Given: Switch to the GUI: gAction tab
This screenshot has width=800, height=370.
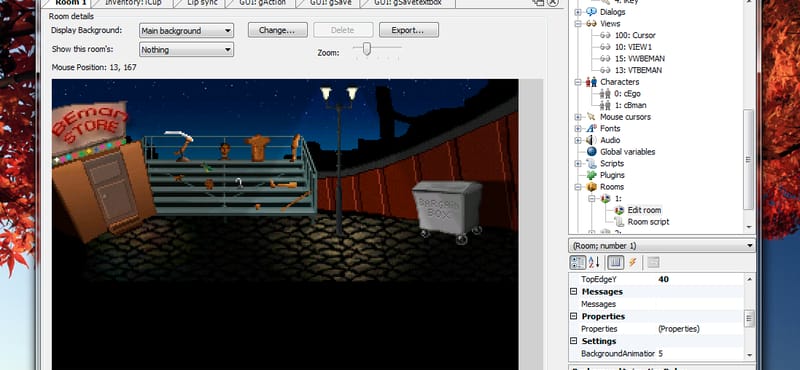Looking at the screenshot, I should [262, 3].
